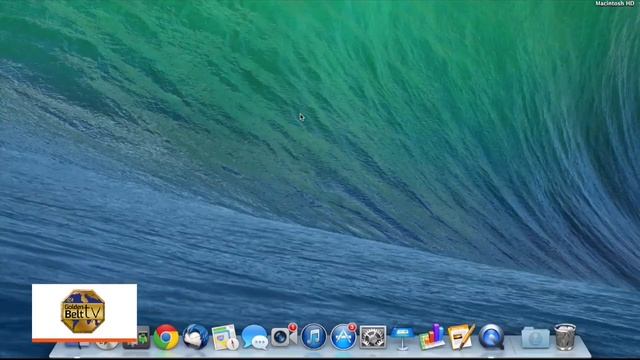
Task: Open iTunes from the Dock
Action: 313,337
